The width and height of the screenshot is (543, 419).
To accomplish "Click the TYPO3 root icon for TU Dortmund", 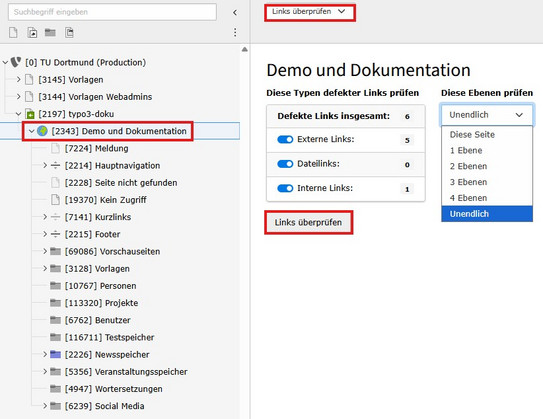I will pyautogui.click(x=16, y=62).
